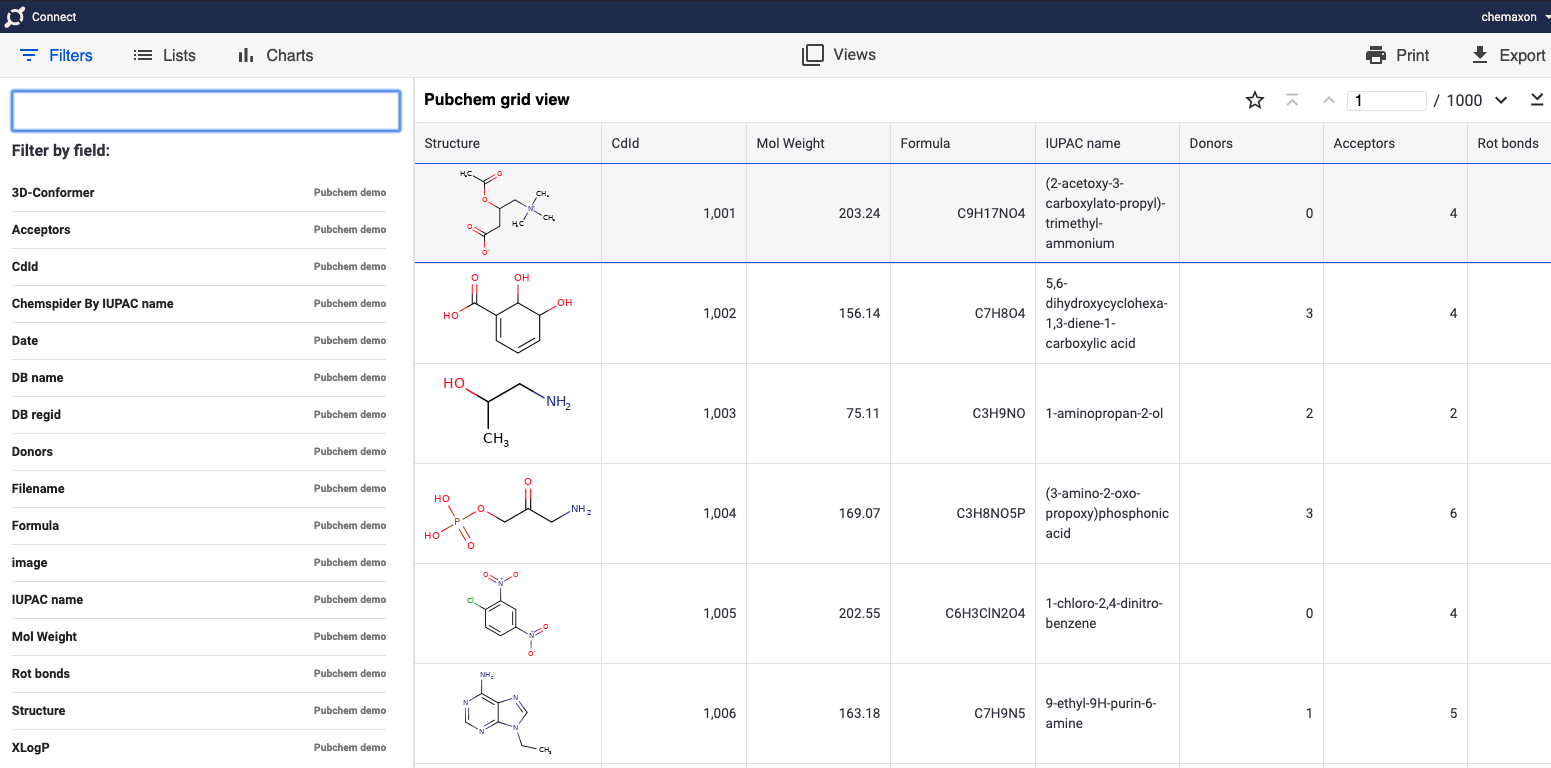
Task: Click the Rot bonds column header
Action: pos(1509,143)
